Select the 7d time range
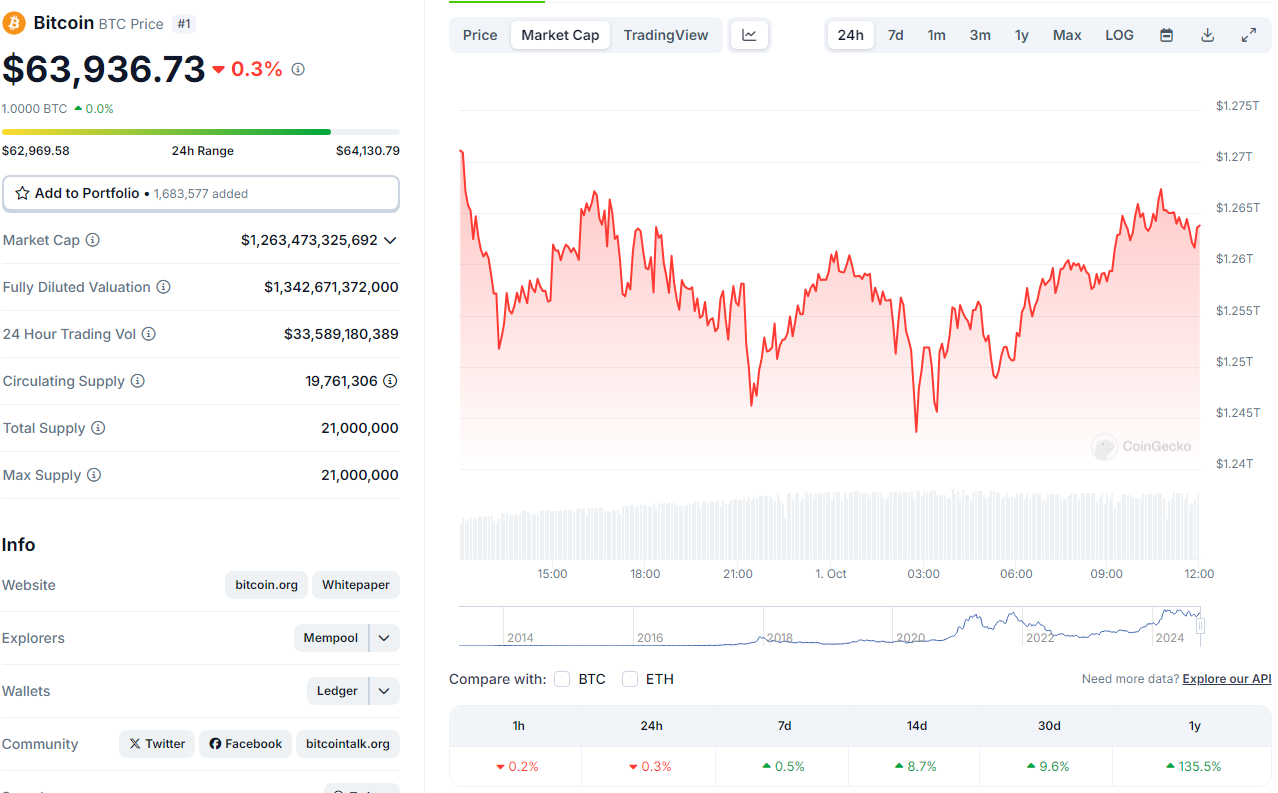The image size is (1278, 793). tap(896, 35)
